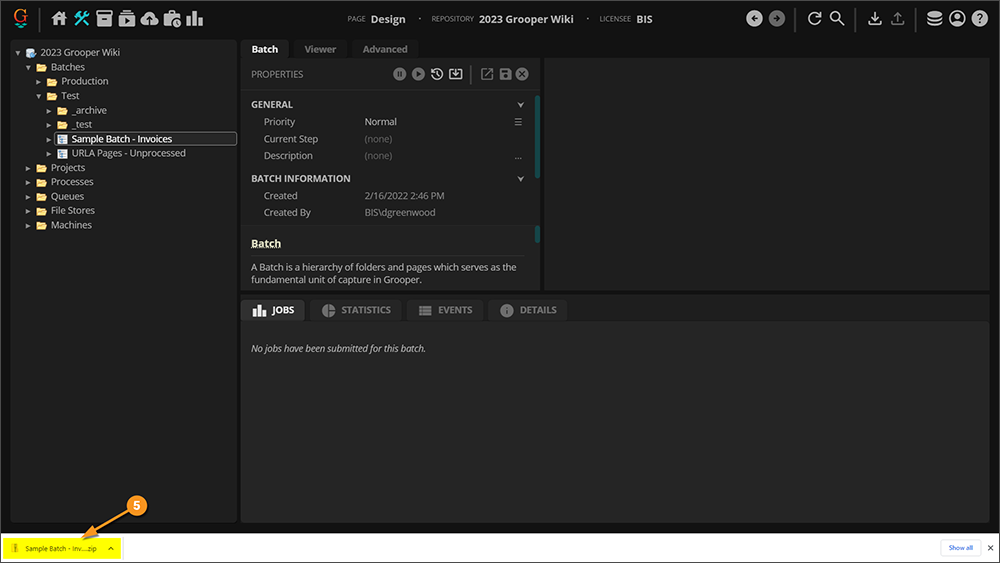1000x563 pixels.
Task: Resume the batch with play icon
Action: (418, 74)
